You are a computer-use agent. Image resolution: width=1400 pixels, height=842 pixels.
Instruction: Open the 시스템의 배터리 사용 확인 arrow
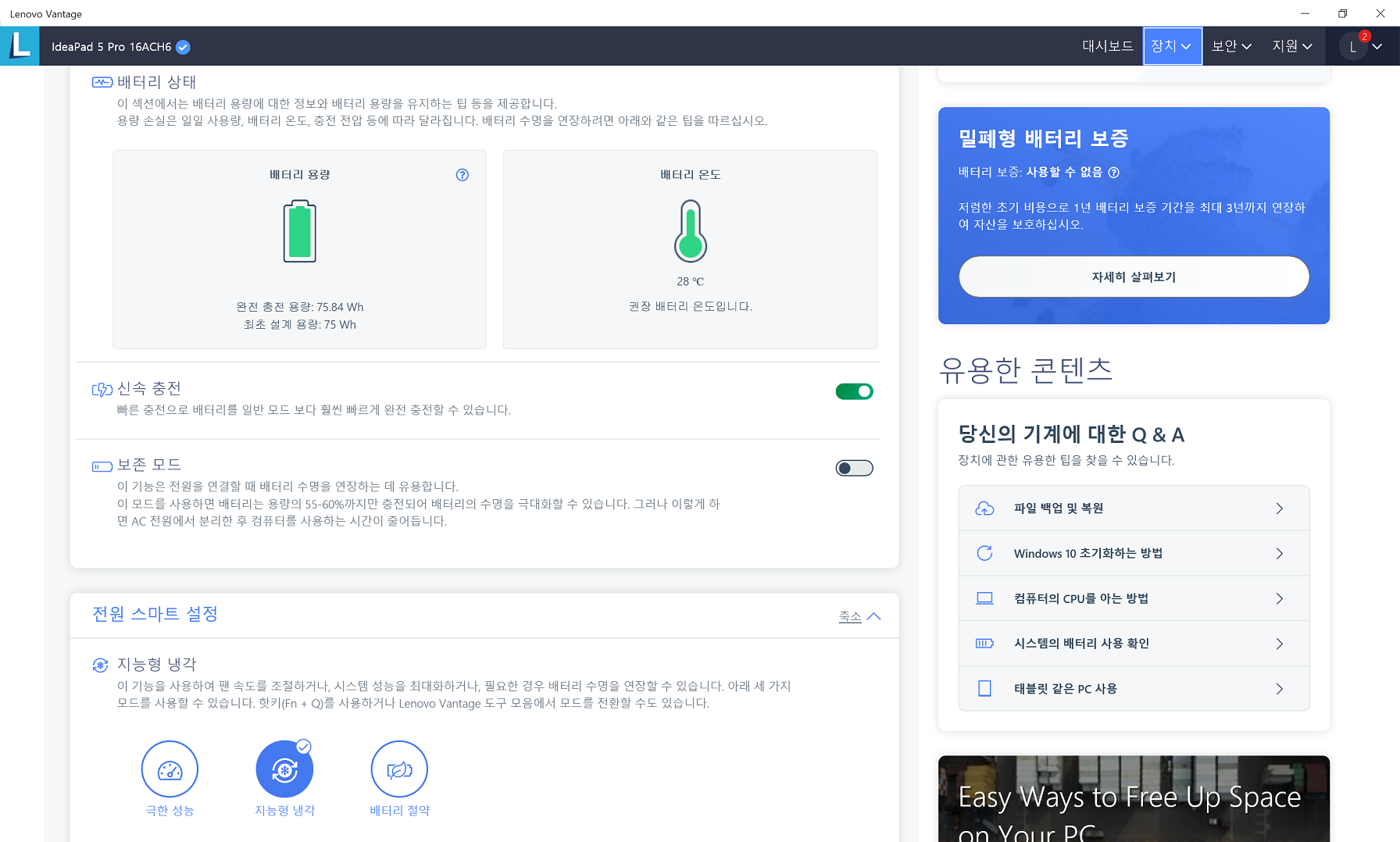(x=1279, y=644)
